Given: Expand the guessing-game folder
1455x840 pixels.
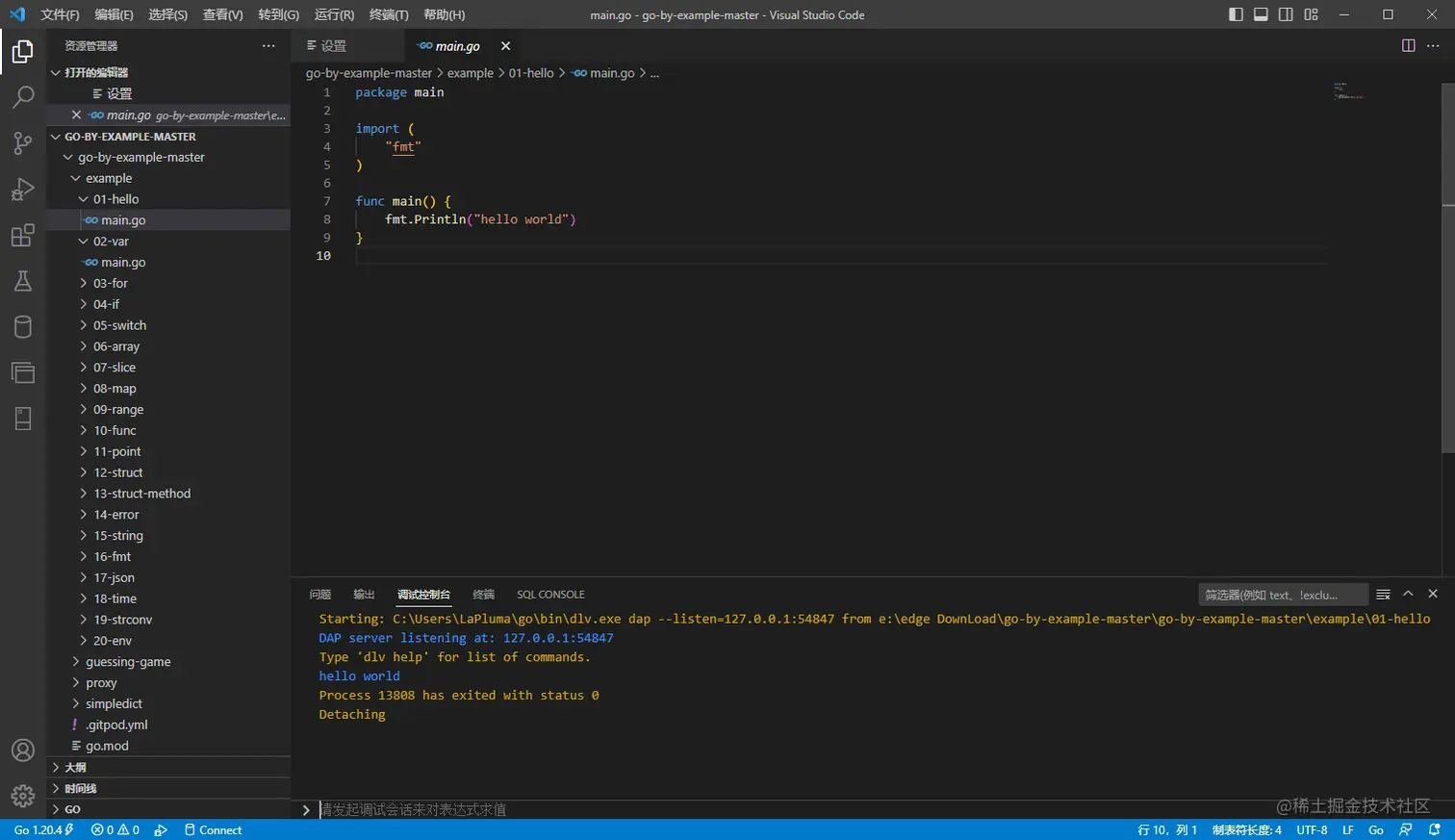Looking at the screenshot, I should pyautogui.click(x=128, y=662).
